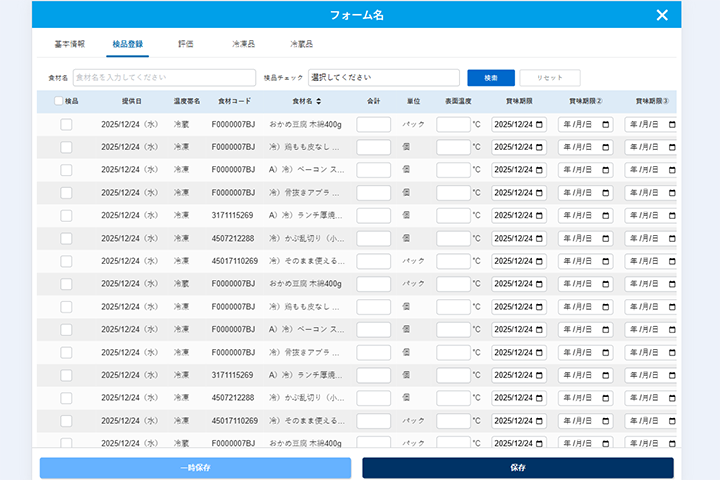Viewport: 720px width, 480px height.
Task: Click the 食材コード column header
Action: (x=235, y=101)
